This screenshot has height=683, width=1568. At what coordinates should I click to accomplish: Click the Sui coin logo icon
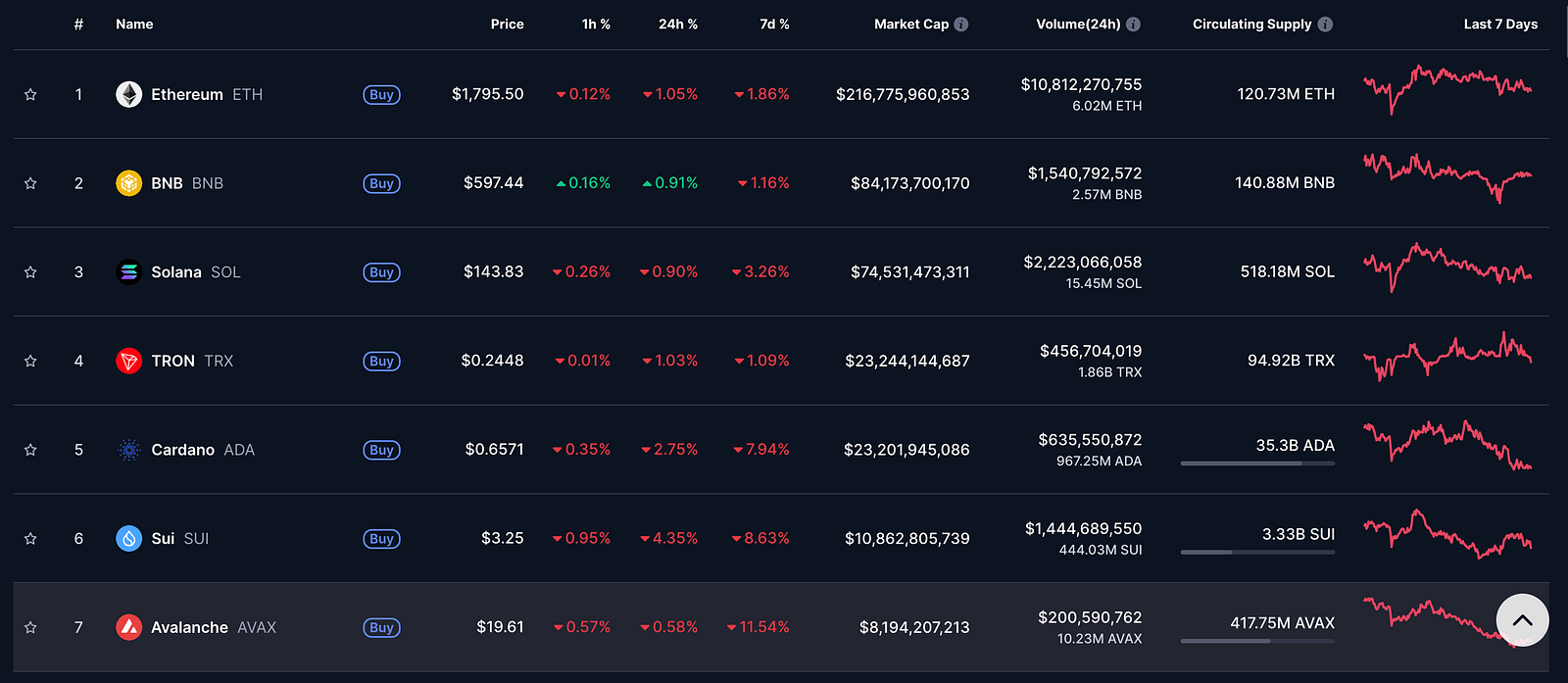[129, 538]
